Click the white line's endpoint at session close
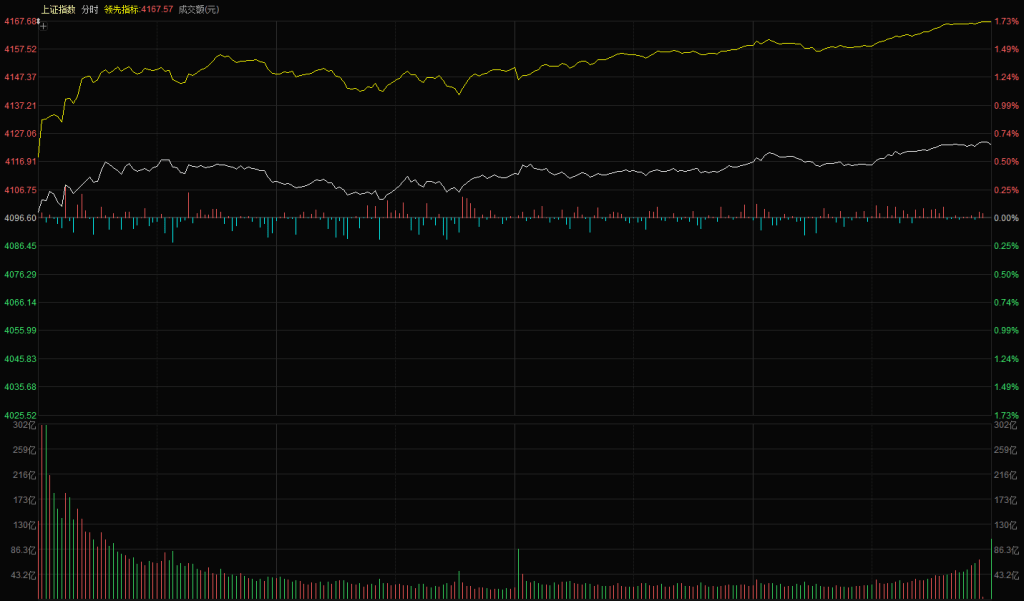Image resolution: width=1024 pixels, height=601 pixels. pos(989,145)
